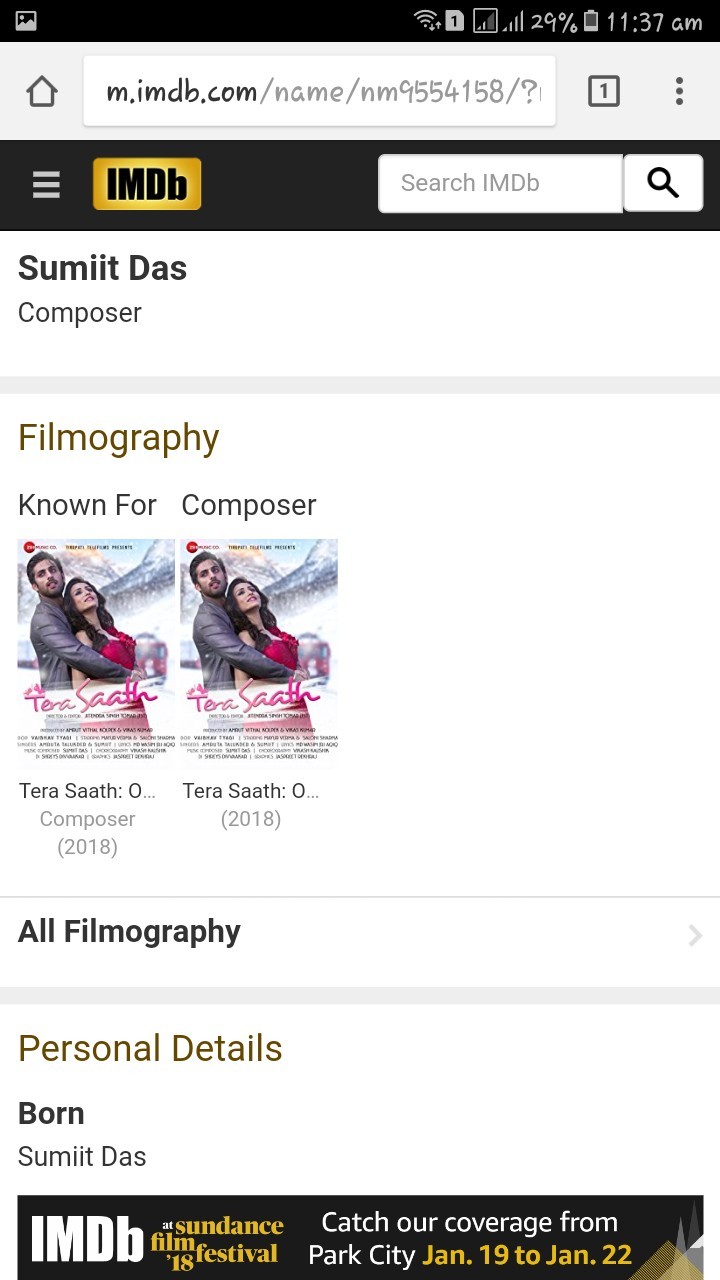Tap the Sundance Film Festival coverage banner

coord(360,1238)
